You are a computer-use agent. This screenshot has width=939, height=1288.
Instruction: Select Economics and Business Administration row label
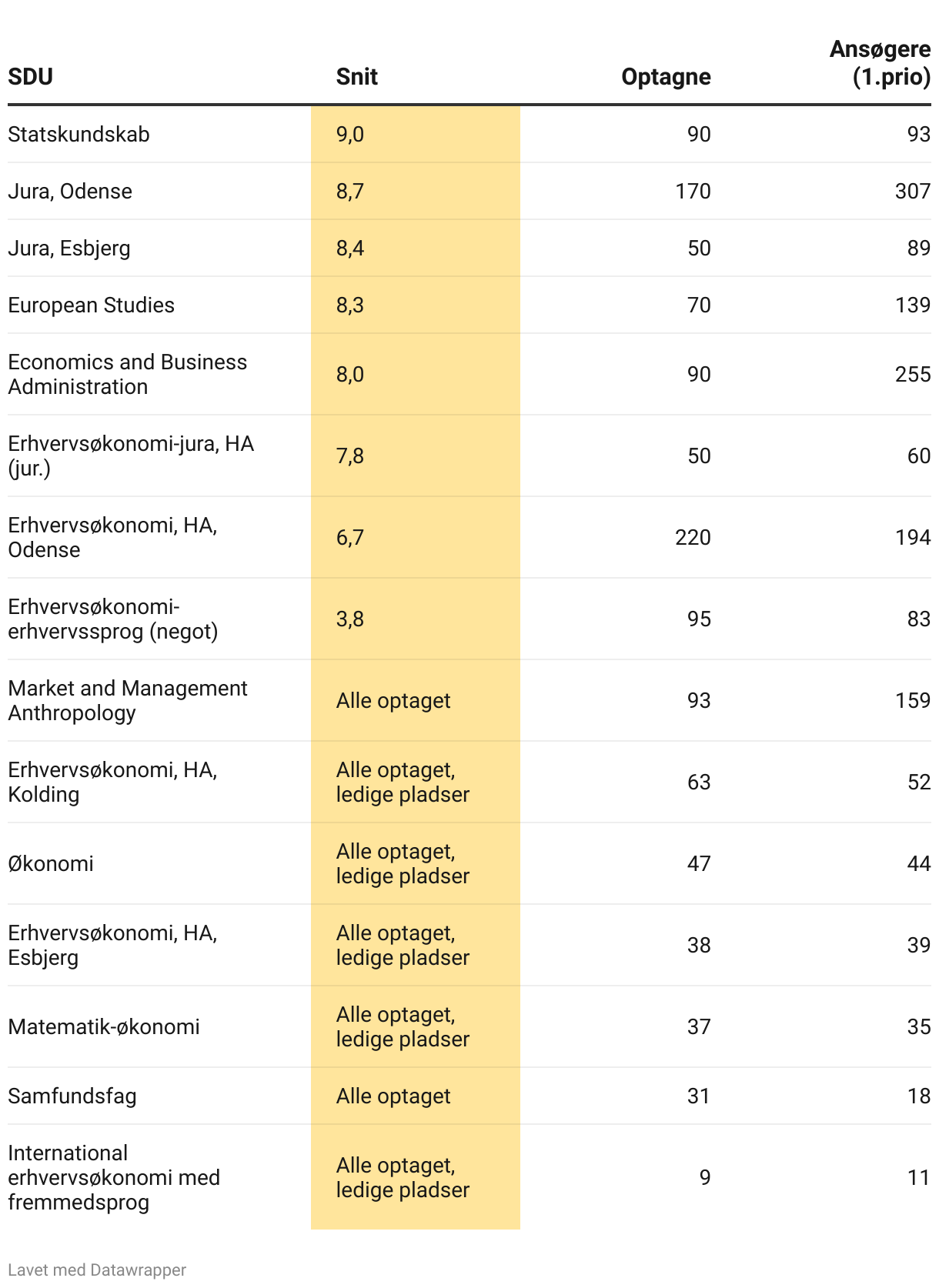point(128,374)
